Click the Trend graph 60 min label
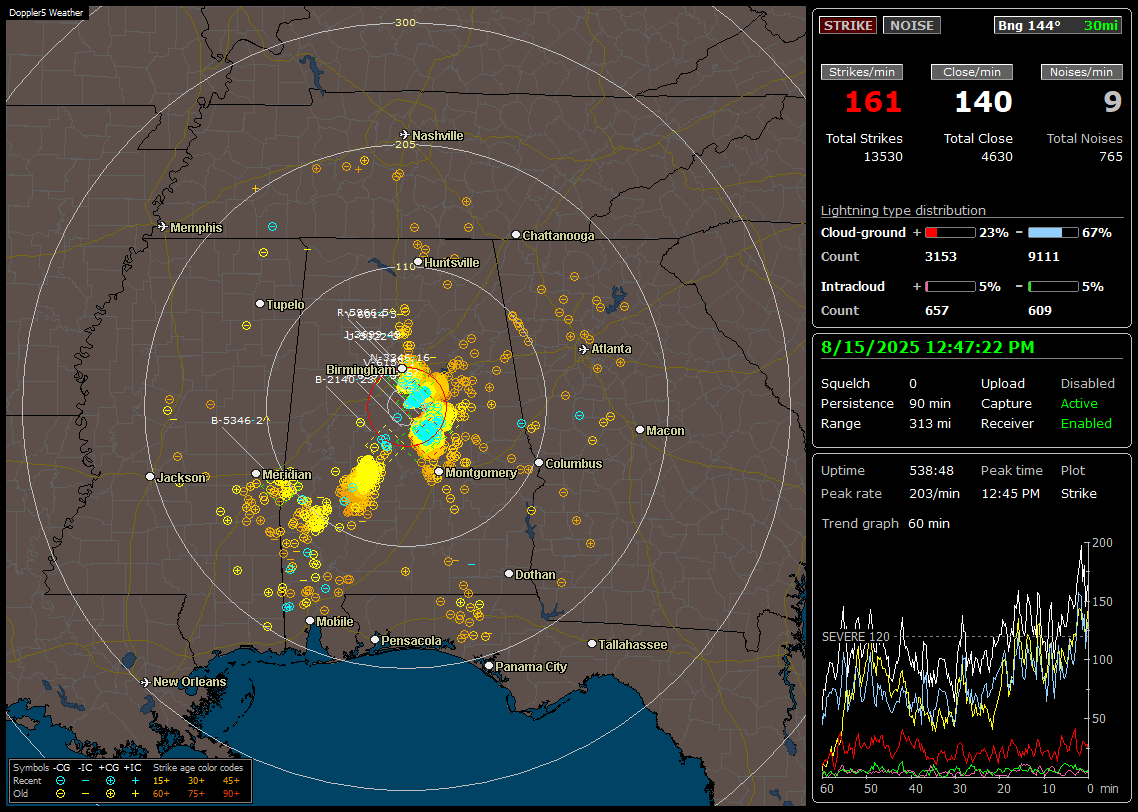1138x812 pixels. 885,524
